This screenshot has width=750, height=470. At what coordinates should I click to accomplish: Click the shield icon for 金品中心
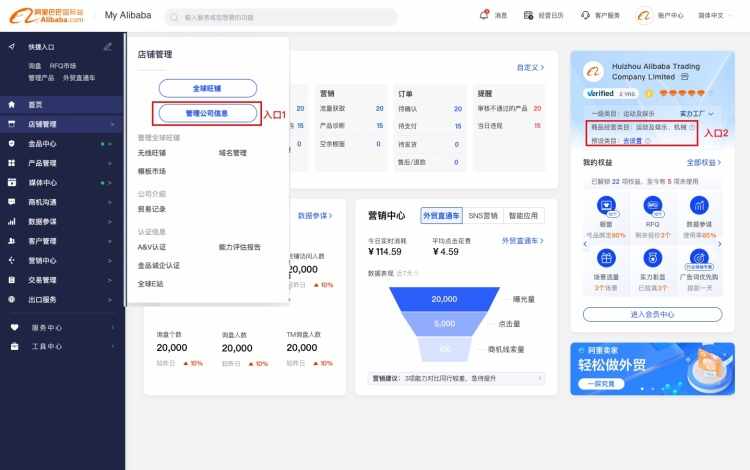(12, 143)
